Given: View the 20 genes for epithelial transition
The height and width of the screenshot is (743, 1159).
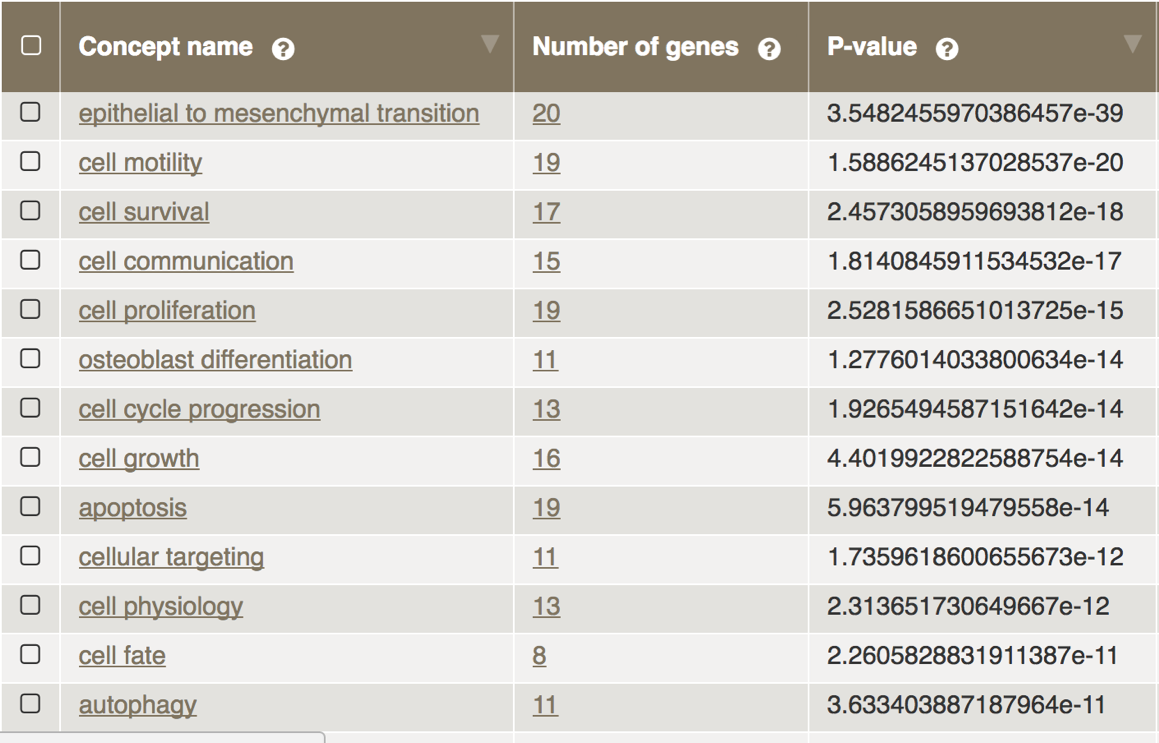Looking at the screenshot, I should click(546, 114).
